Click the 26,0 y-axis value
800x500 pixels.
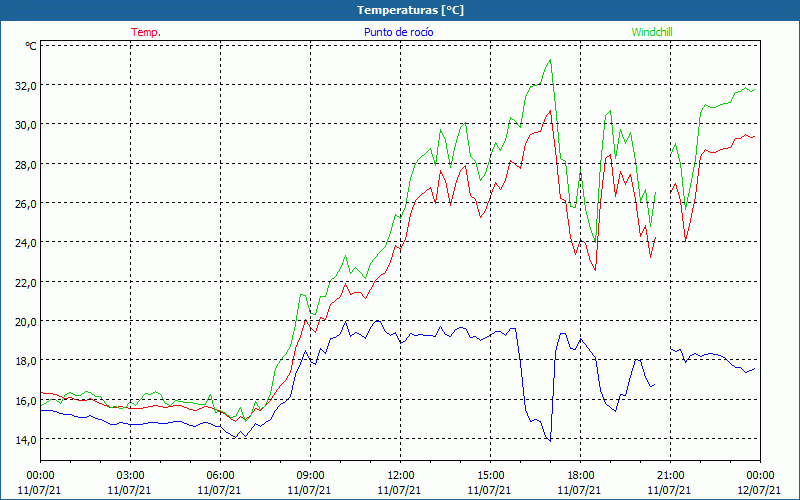click(x=26, y=204)
